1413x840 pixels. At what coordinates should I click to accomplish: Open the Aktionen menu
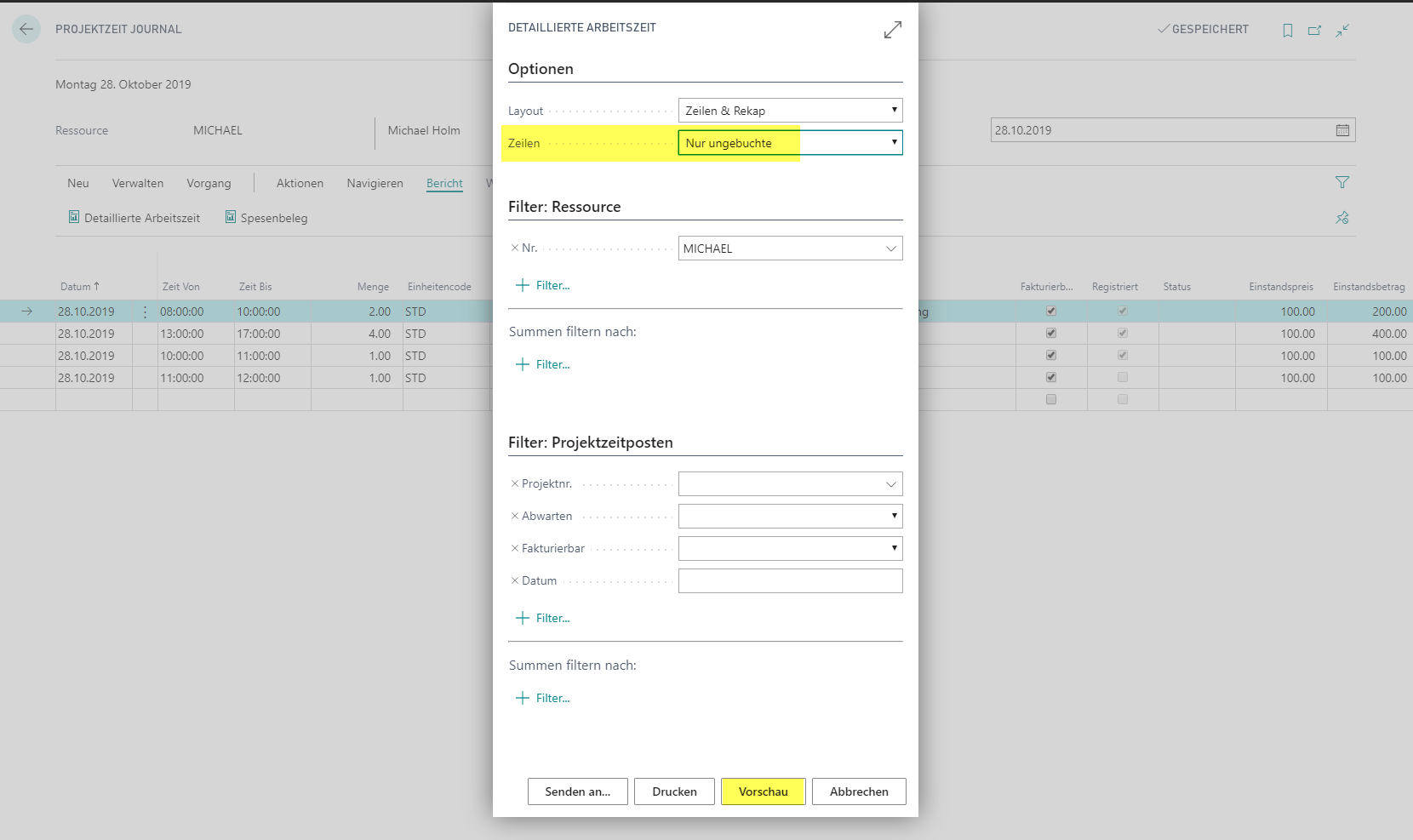point(300,183)
